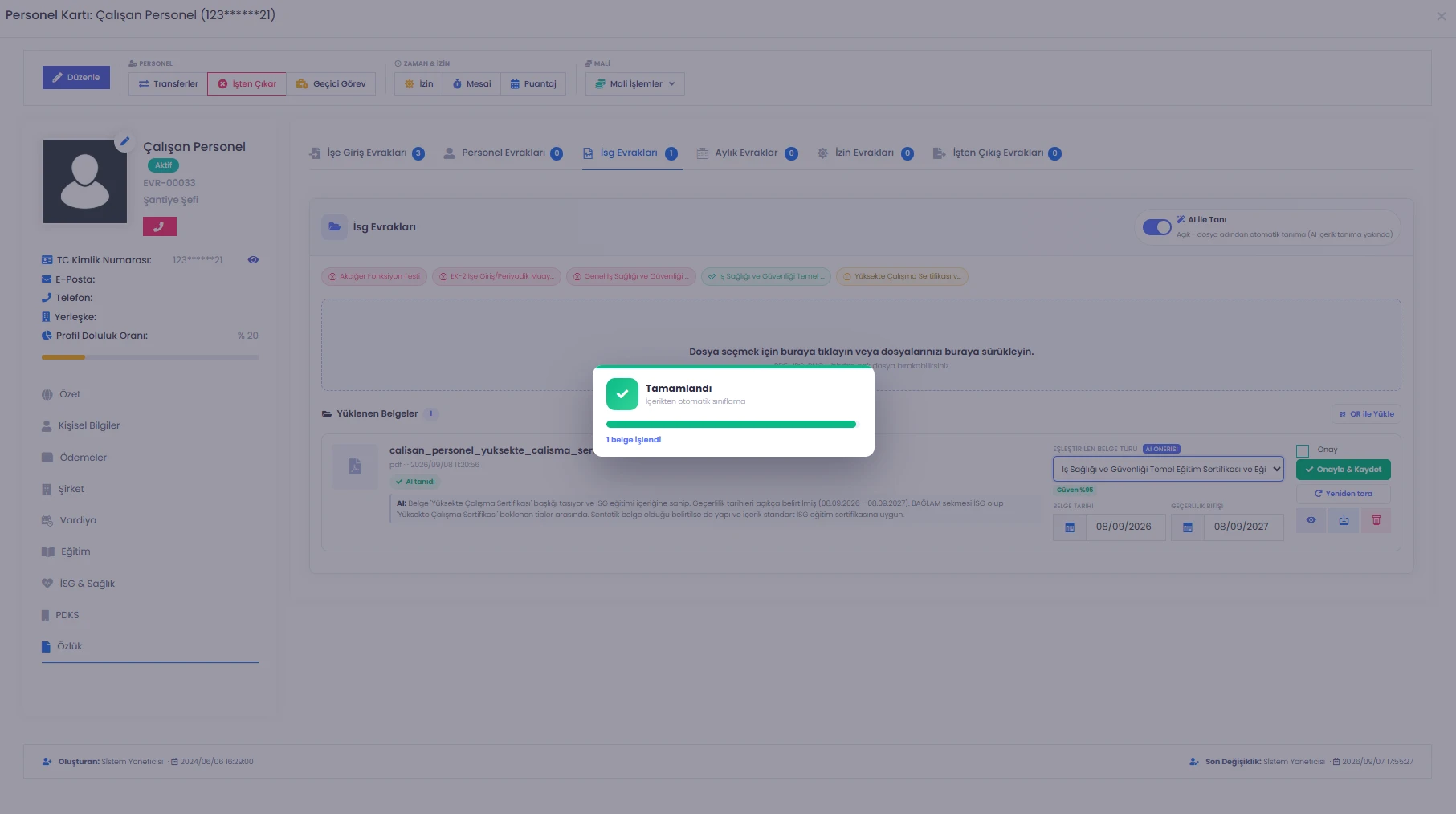Click the Onayla & Kaydet button
The height and width of the screenshot is (814, 1456).
tap(1343, 470)
